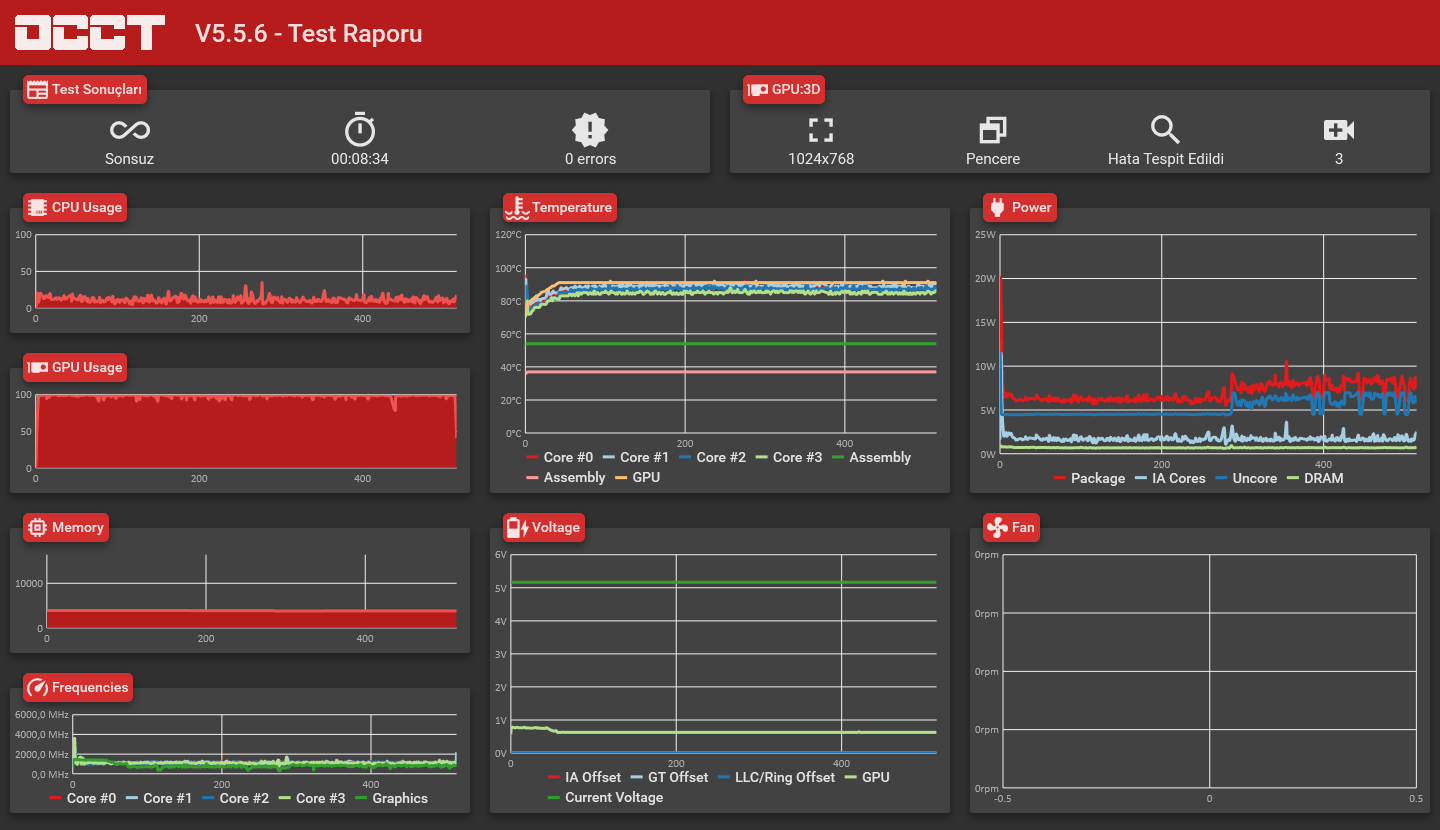Click inside the GPU Usage chart area

click(x=246, y=431)
